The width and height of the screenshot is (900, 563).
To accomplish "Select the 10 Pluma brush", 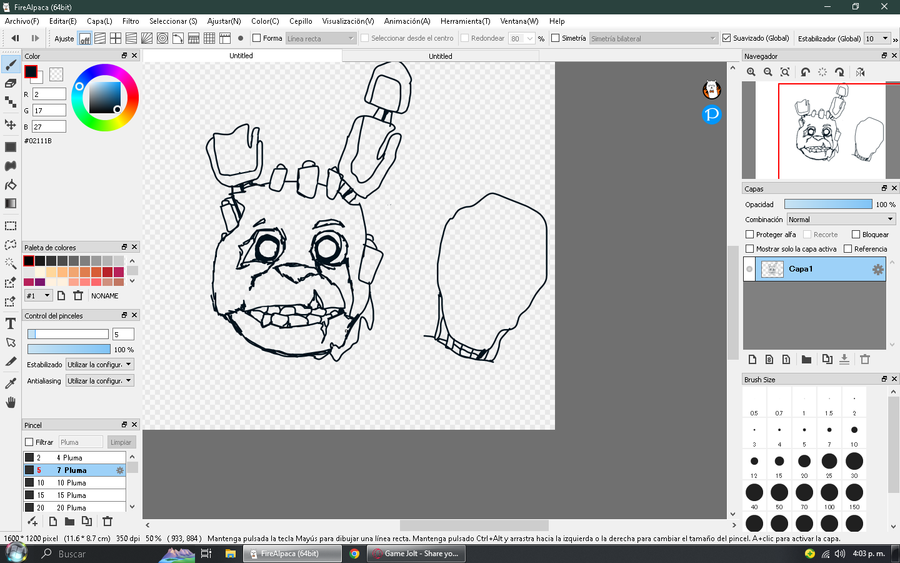I will pos(75,483).
